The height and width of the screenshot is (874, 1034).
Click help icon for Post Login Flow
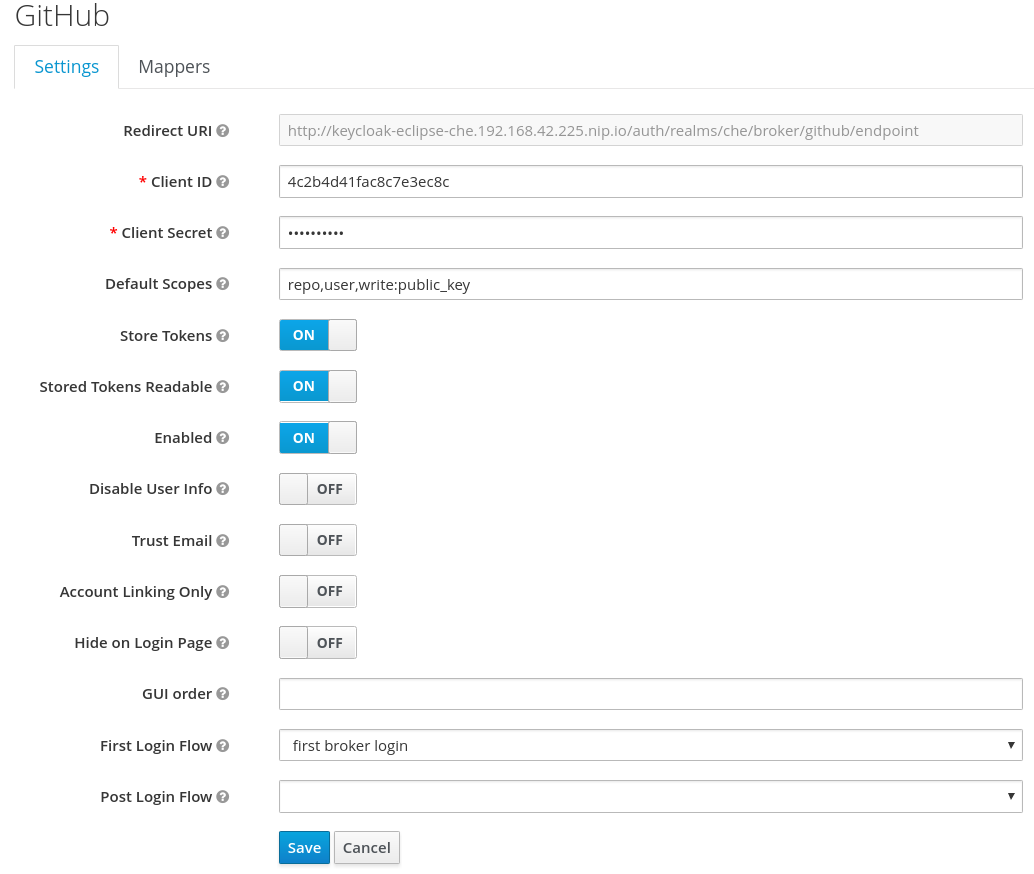click(x=223, y=797)
